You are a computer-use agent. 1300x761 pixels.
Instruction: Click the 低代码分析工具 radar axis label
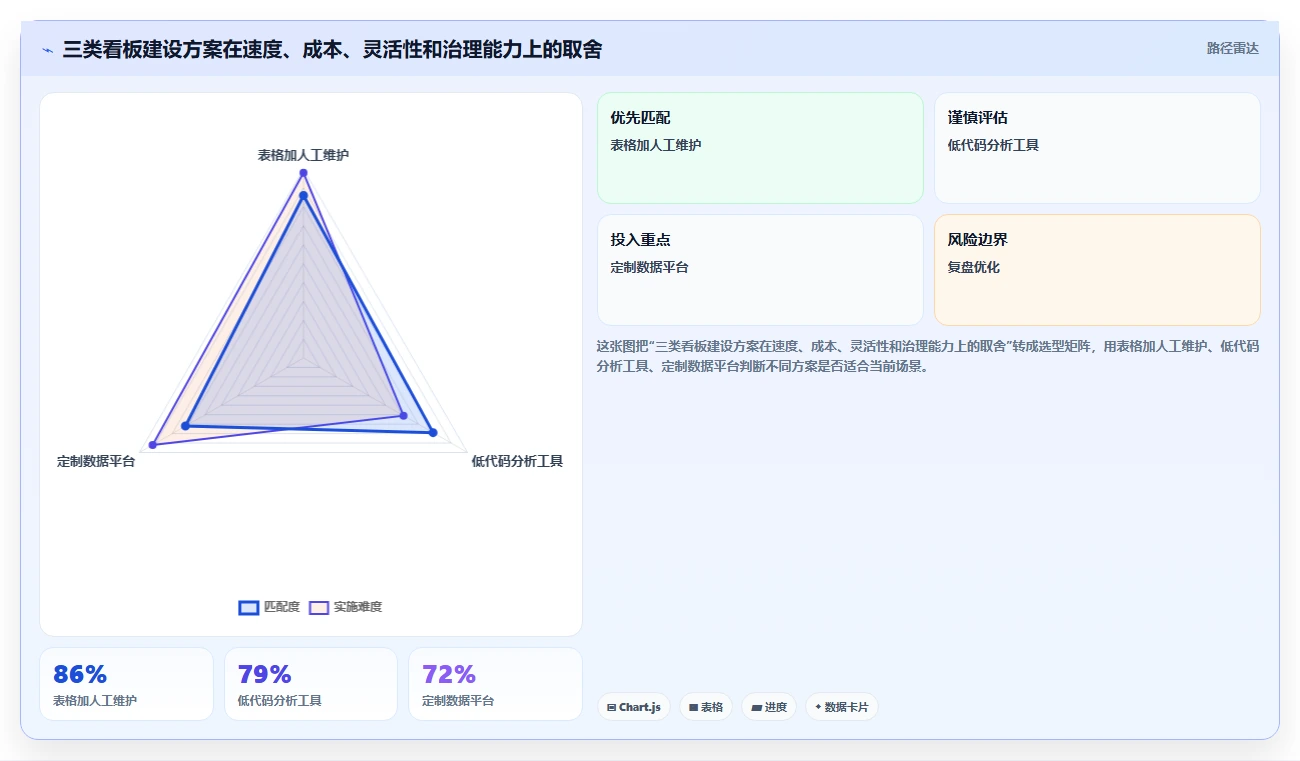click(x=517, y=461)
